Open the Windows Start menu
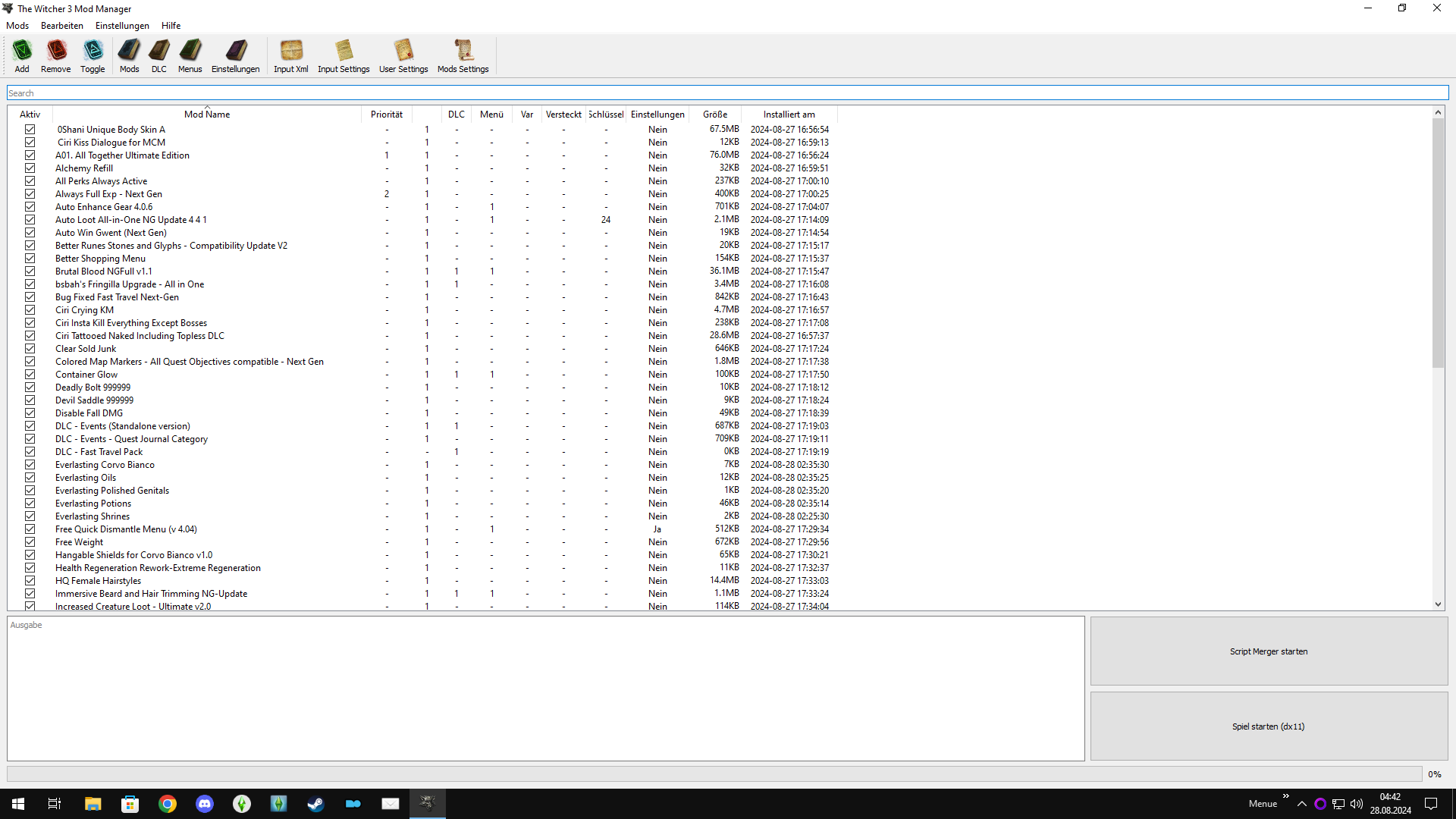The width and height of the screenshot is (1456, 819). click(18, 804)
